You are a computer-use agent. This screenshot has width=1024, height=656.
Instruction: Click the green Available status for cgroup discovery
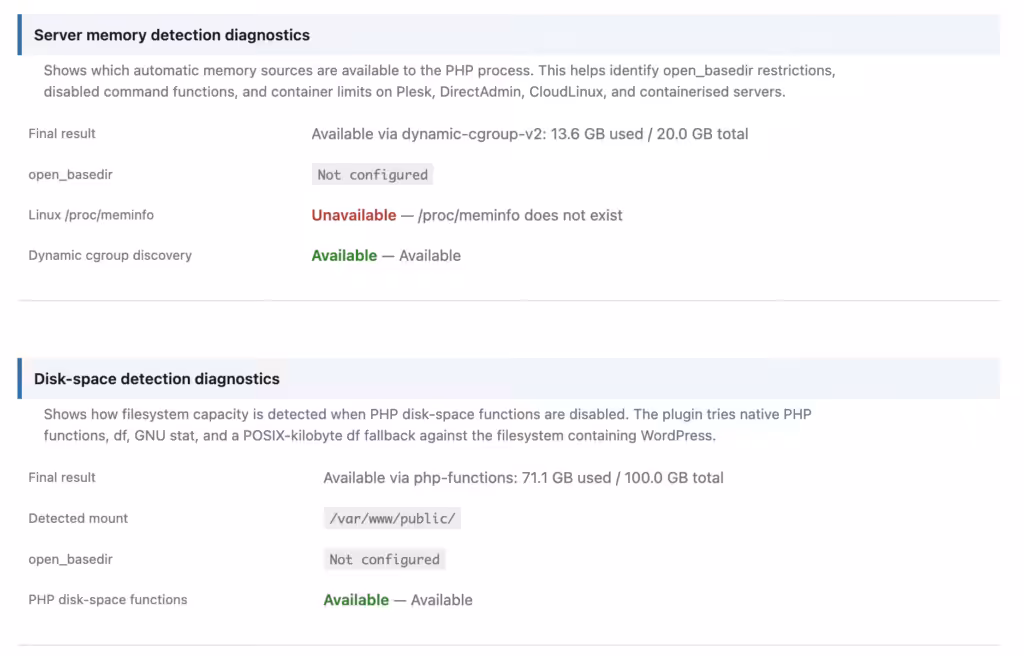pos(344,255)
